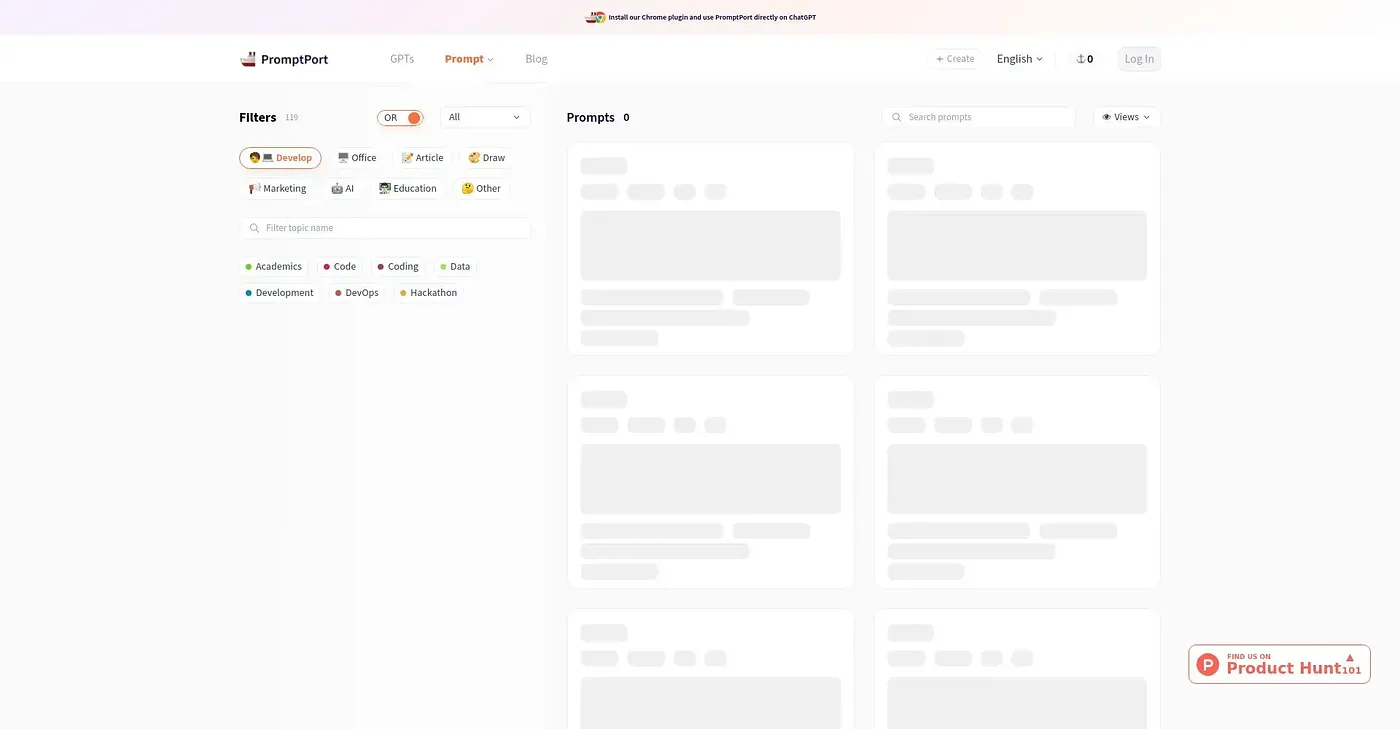Click the anchor points counter icon
This screenshot has width=1400, height=729.
(1080, 59)
